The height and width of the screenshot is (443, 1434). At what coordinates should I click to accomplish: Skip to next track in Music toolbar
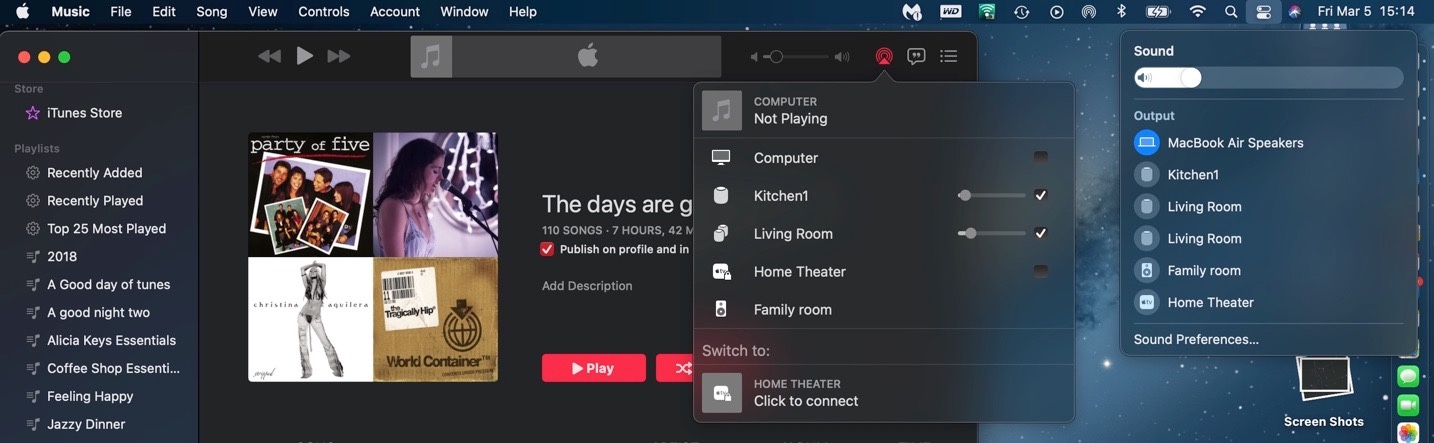tap(339, 56)
